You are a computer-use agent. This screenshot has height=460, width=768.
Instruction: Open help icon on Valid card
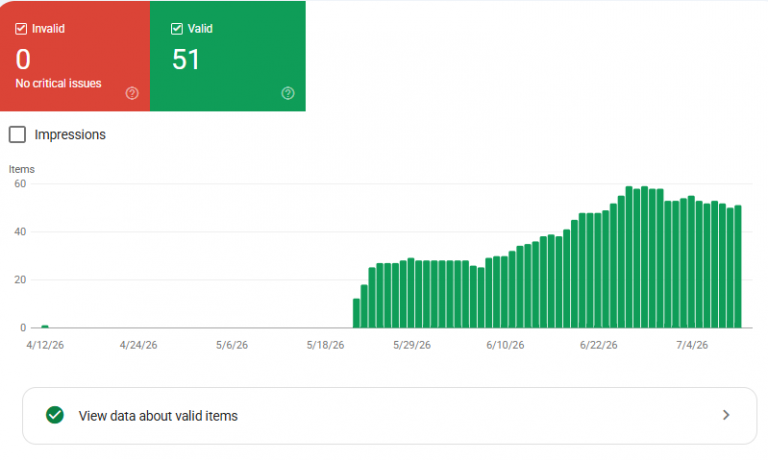click(x=288, y=93)
